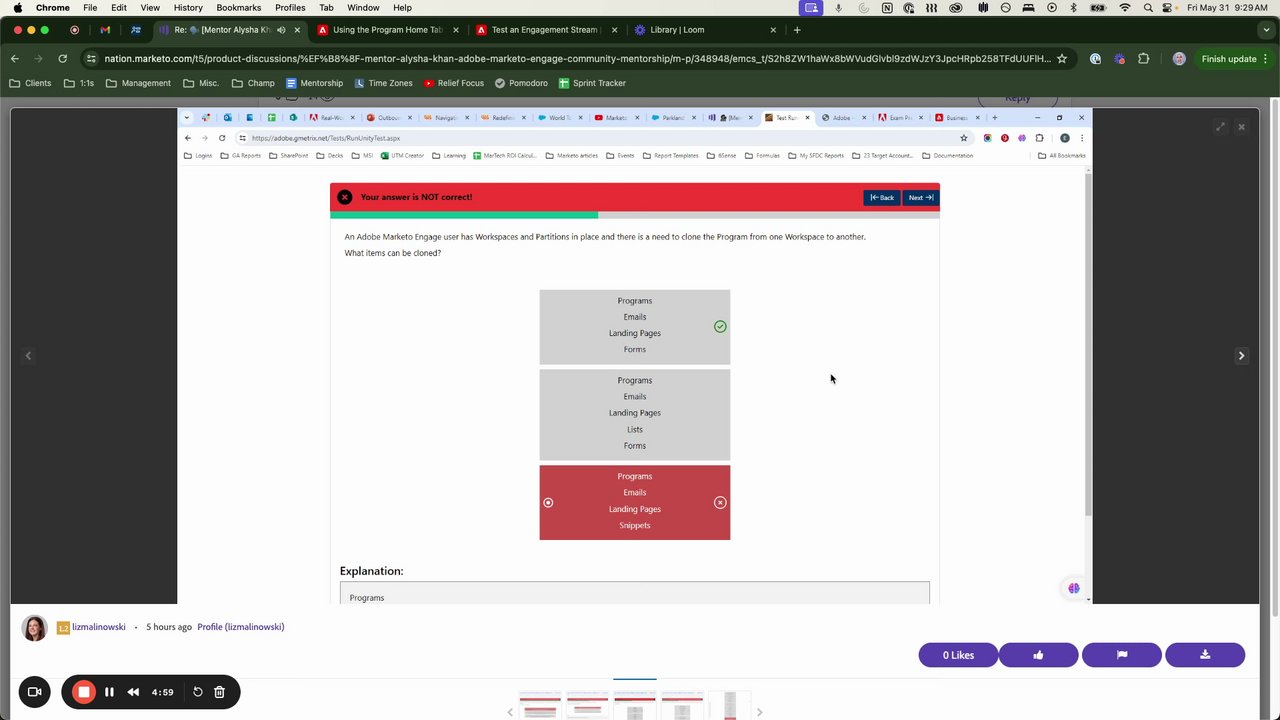Open Mentorship bookmark
1280x720 pixels.
(x=314, y=83)
